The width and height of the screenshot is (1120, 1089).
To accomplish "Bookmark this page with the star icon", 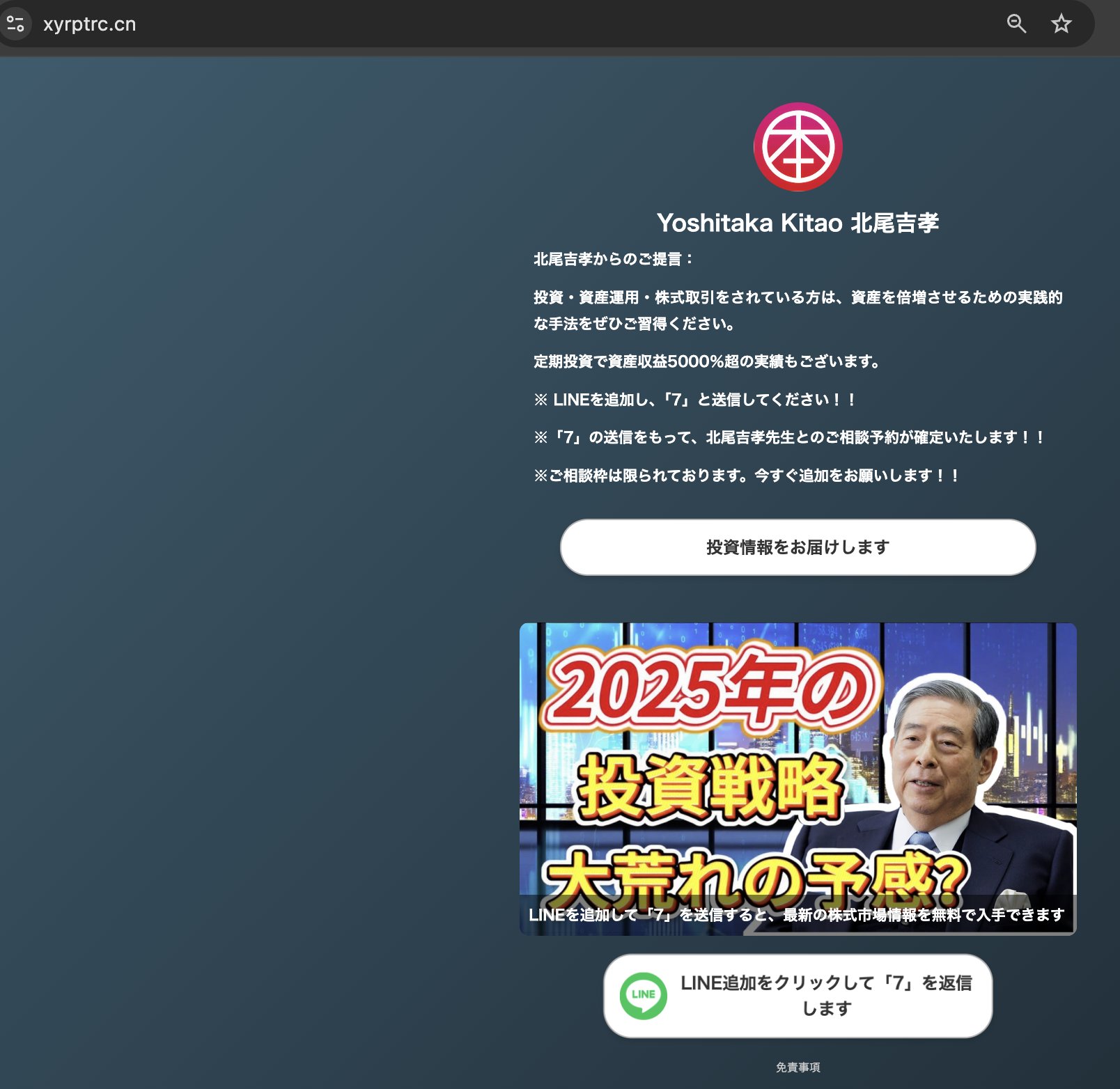I will 1061,24.
